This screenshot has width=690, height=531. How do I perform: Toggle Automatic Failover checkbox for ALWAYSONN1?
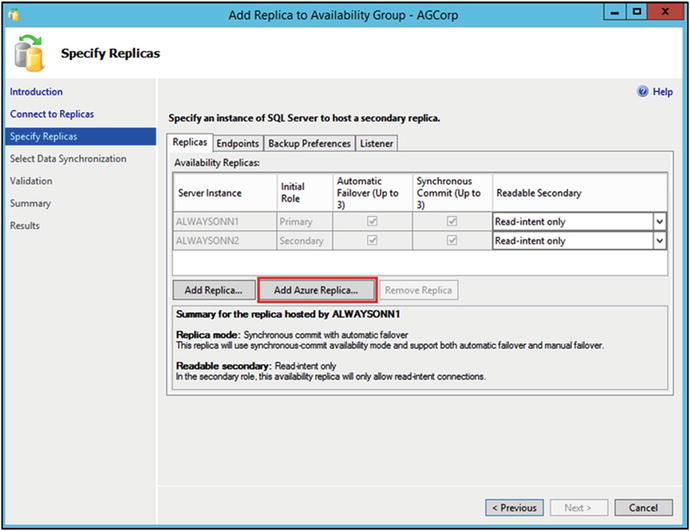372,221
